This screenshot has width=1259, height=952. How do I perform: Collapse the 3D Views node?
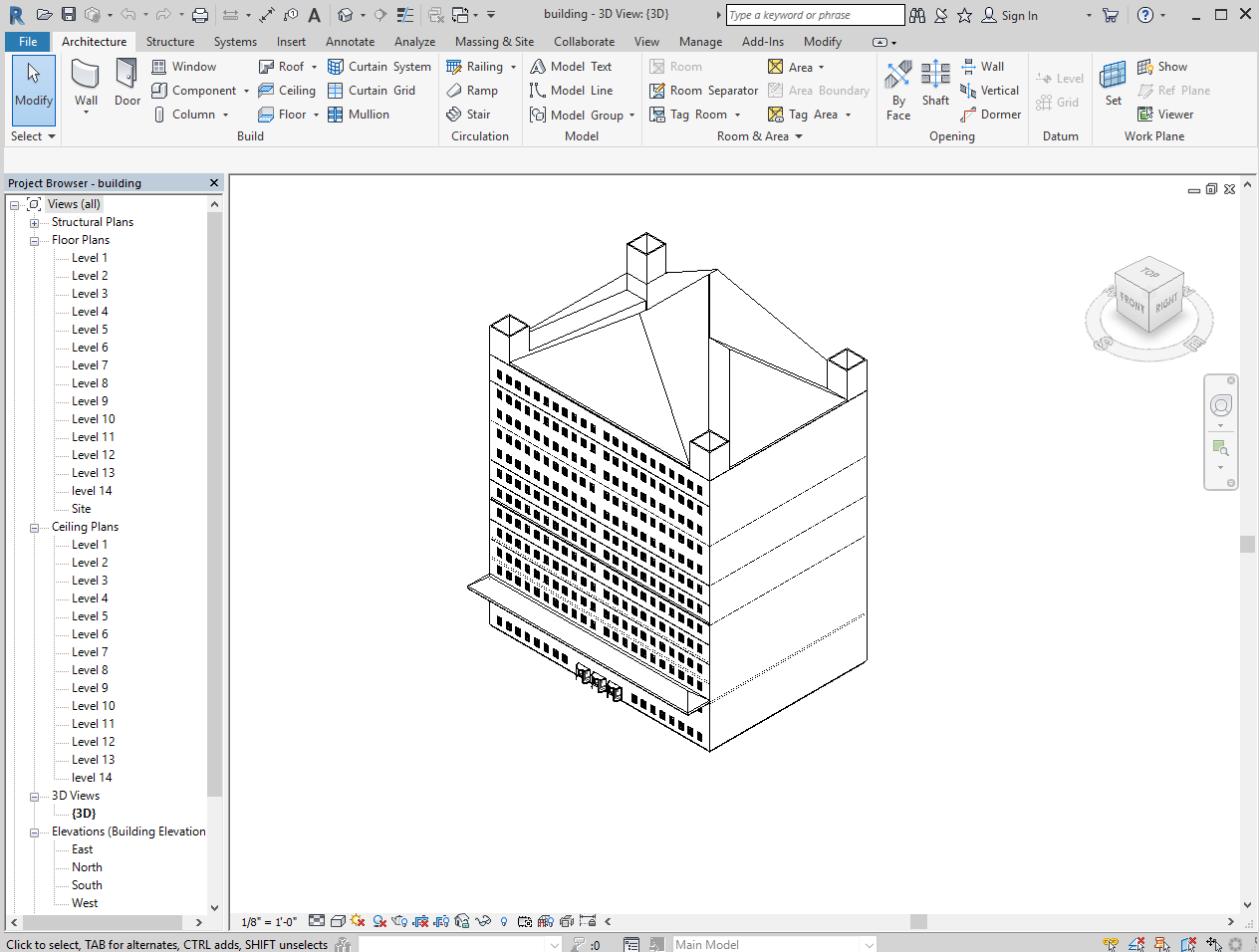coord(34,797)
